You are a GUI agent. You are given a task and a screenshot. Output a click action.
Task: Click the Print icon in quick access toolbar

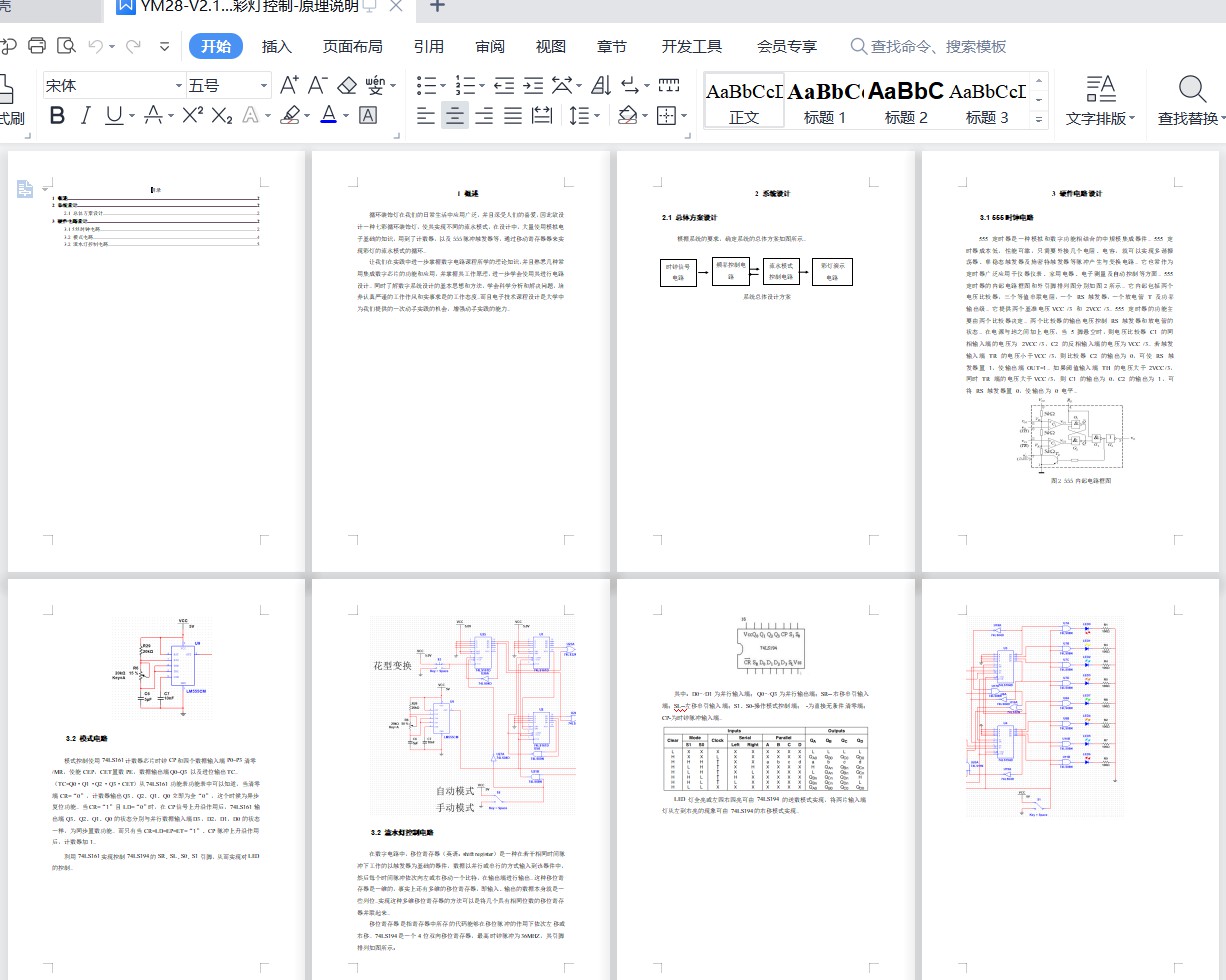coord(37,46)
